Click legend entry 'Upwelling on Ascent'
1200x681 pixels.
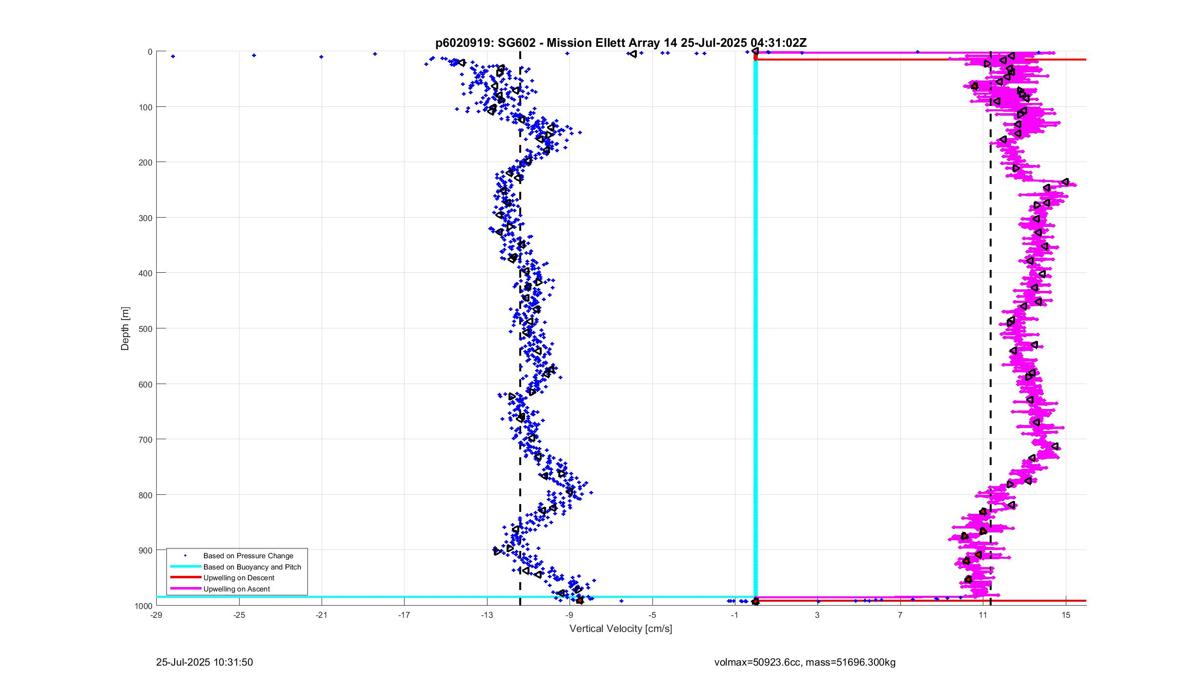237,589
